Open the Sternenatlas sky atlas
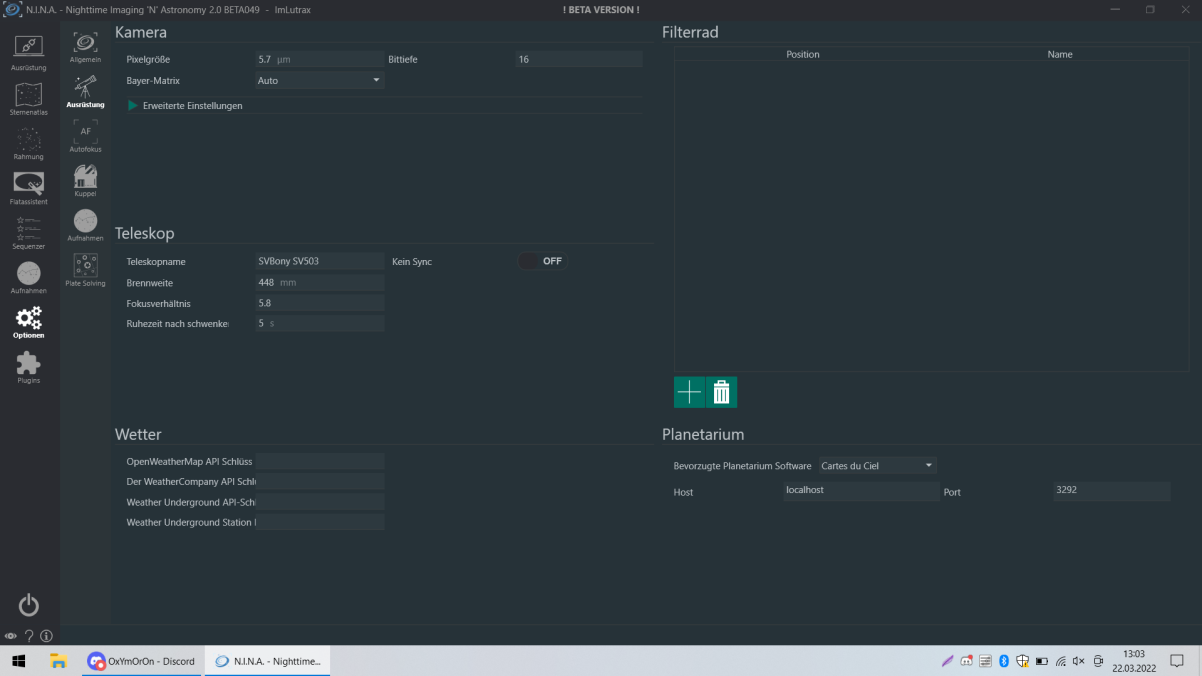The height and width of the screenshot is (676, 1202). tap(29, 98)
